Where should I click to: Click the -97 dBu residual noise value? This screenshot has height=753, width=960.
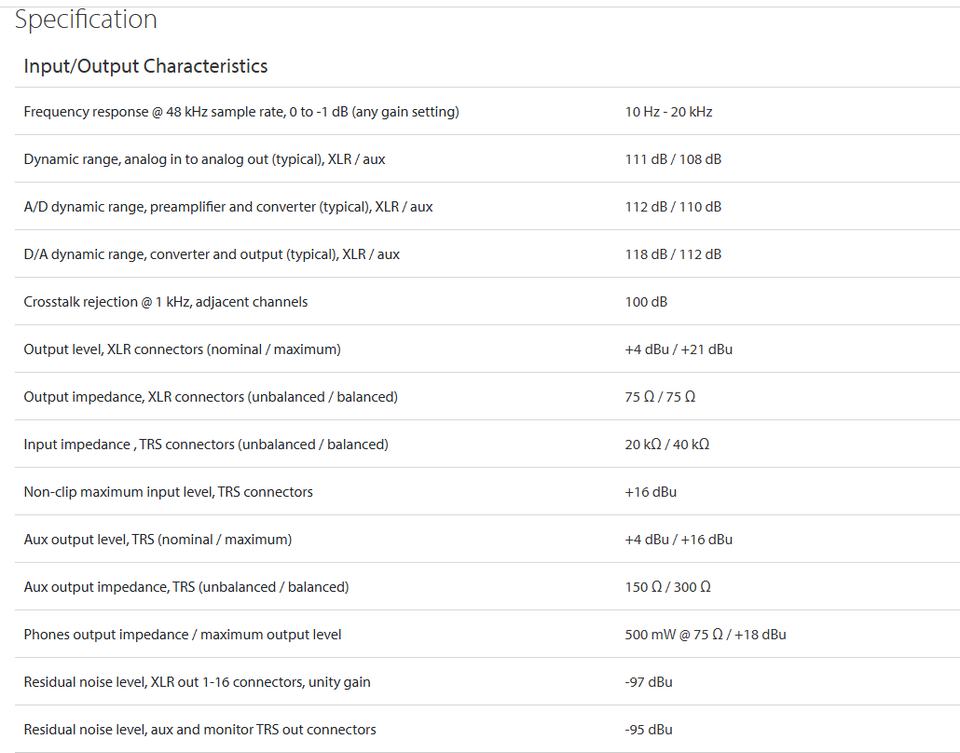648,682
